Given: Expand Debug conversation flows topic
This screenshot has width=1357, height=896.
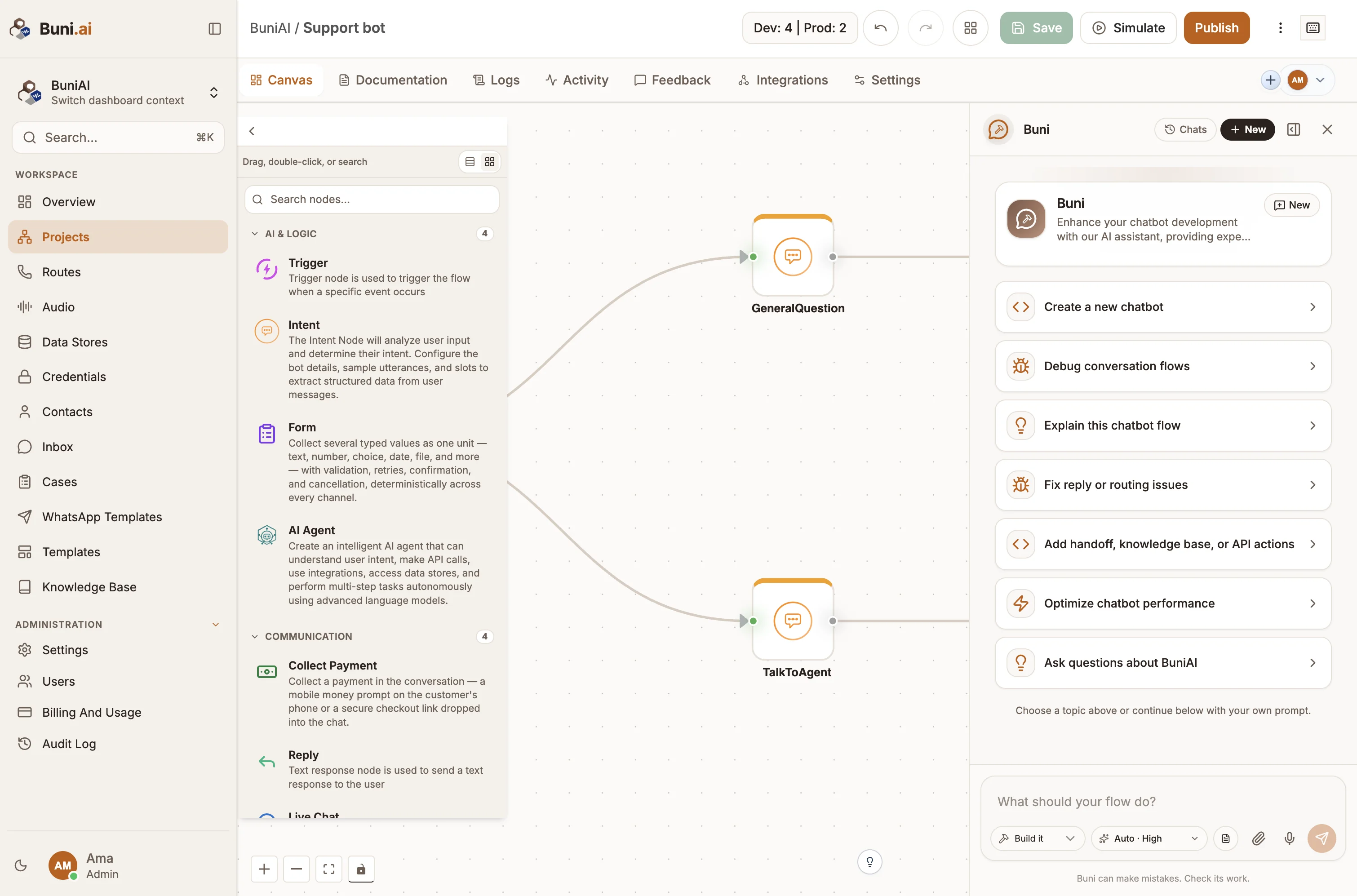Looking at the screenshot, I should [x=1163, y=366].
